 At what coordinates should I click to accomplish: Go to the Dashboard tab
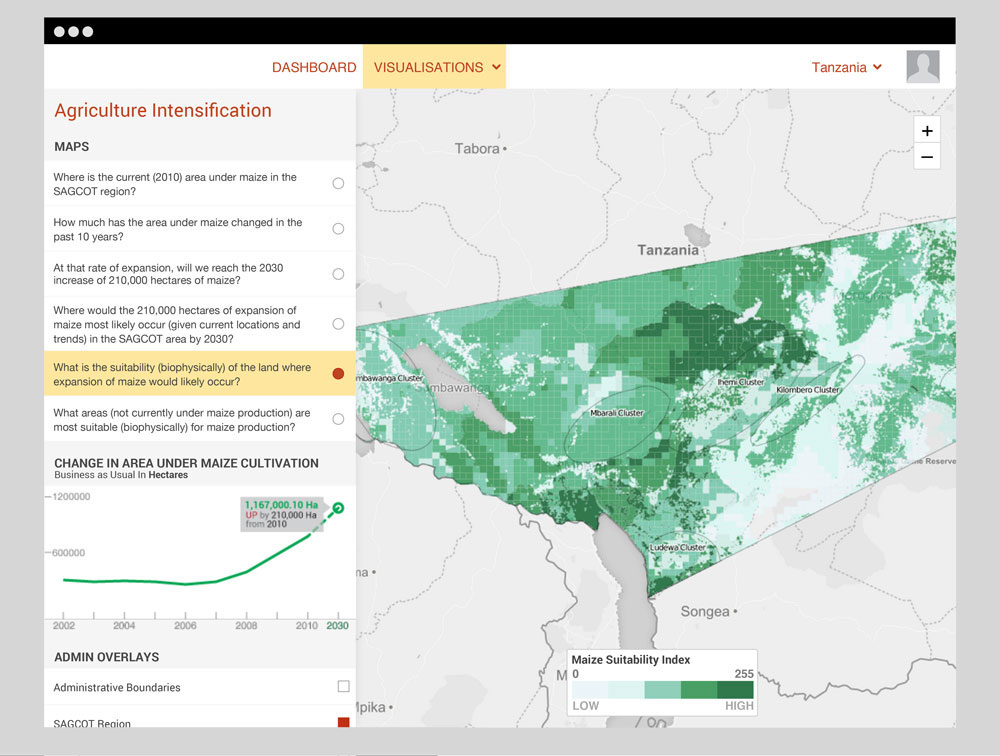pos(314,67)
